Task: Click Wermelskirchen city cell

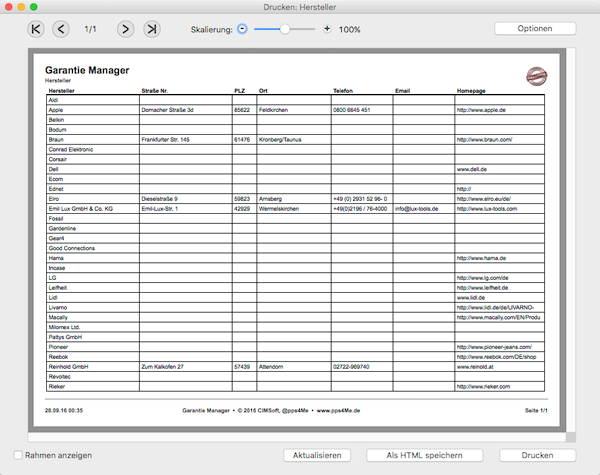Action: pyautogui.click(x=294, y=209)
